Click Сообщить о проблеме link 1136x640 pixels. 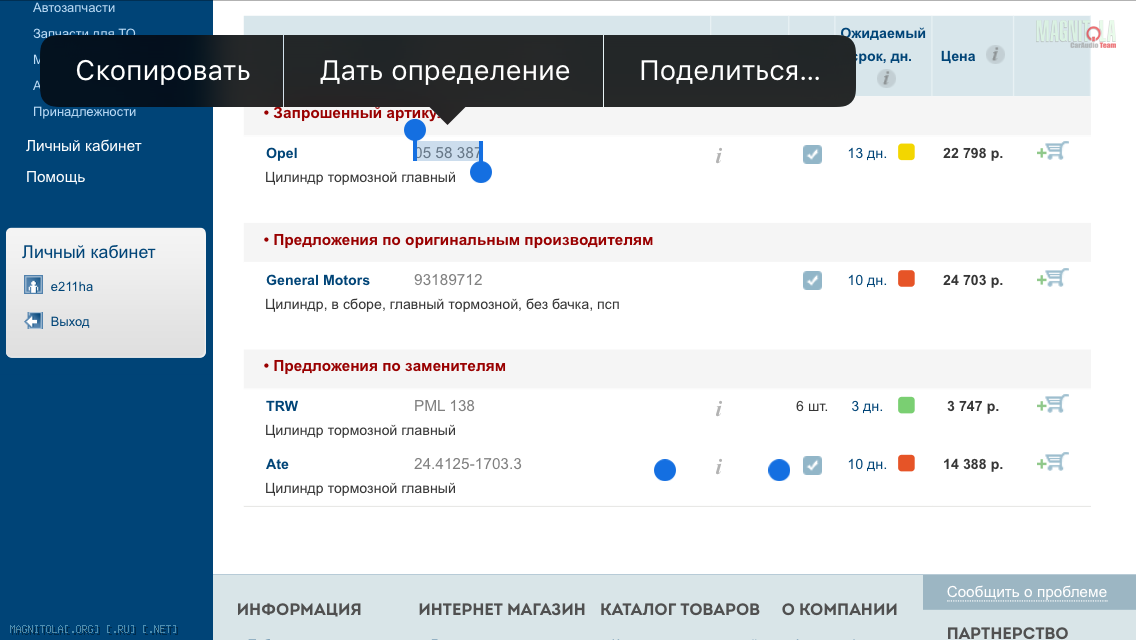(1027, 592)
